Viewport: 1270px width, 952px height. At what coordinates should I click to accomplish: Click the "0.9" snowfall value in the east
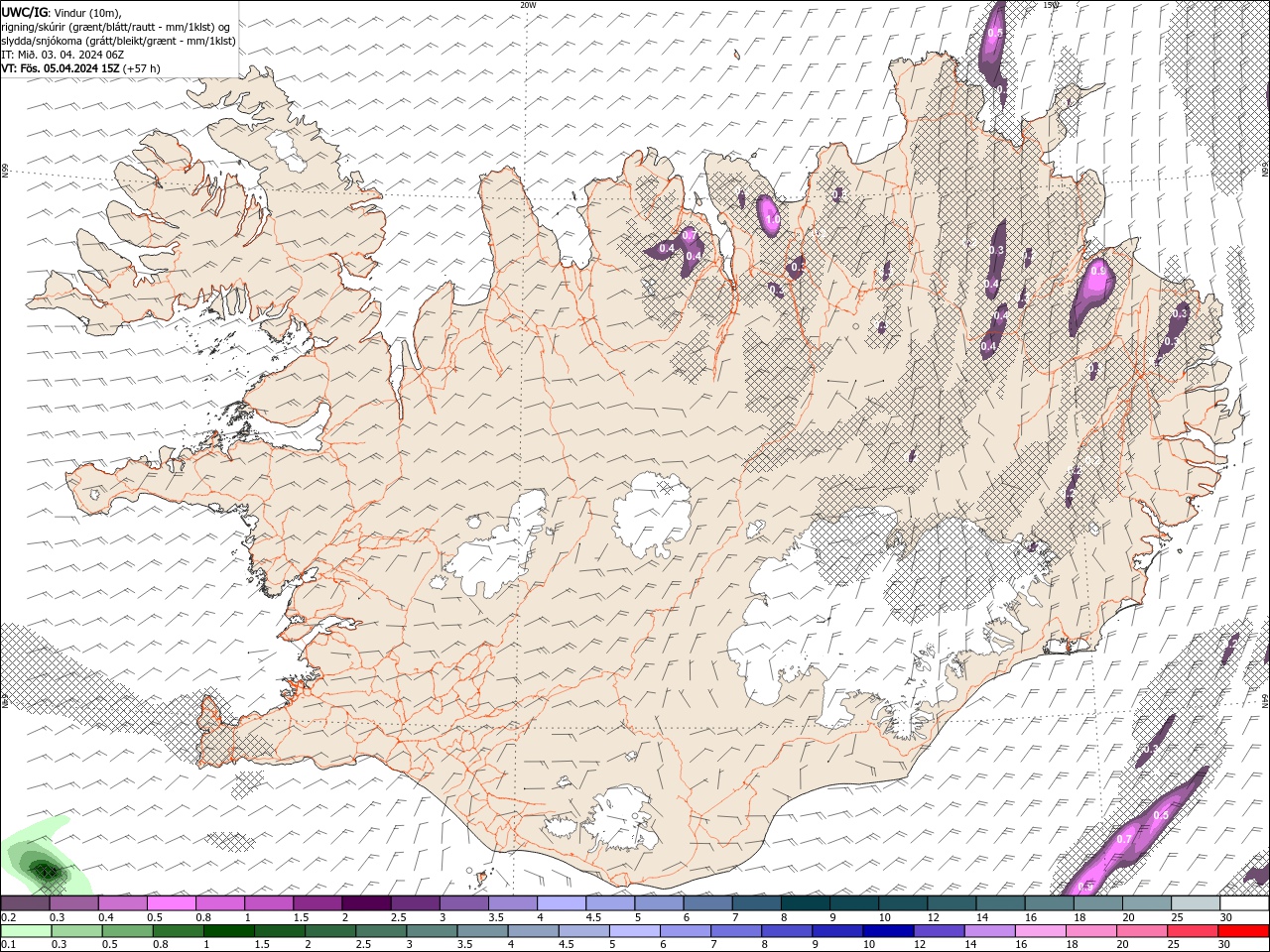(x=1097, y=270)
